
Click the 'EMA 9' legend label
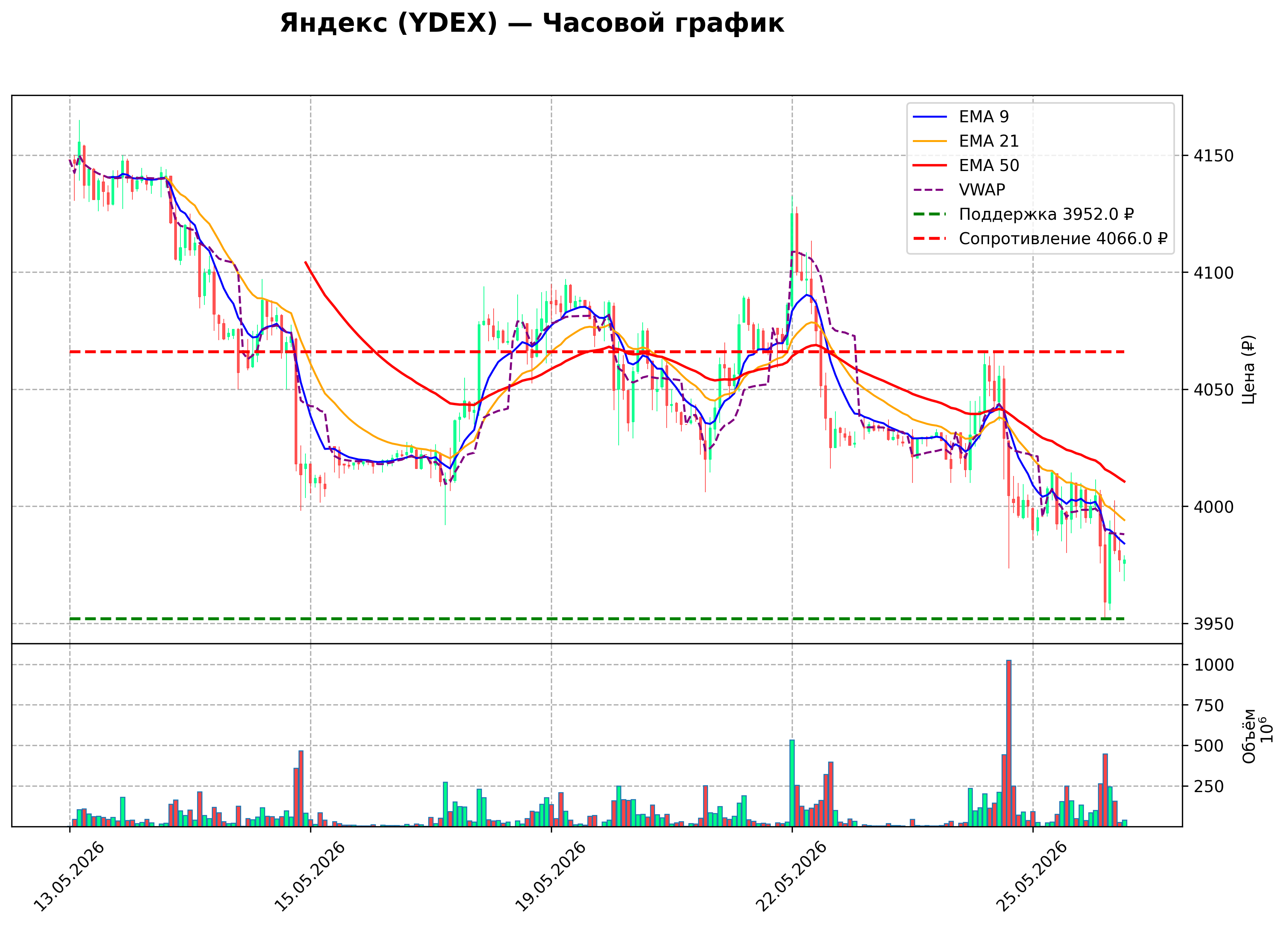pyautogui.click(x=984, y=117)
